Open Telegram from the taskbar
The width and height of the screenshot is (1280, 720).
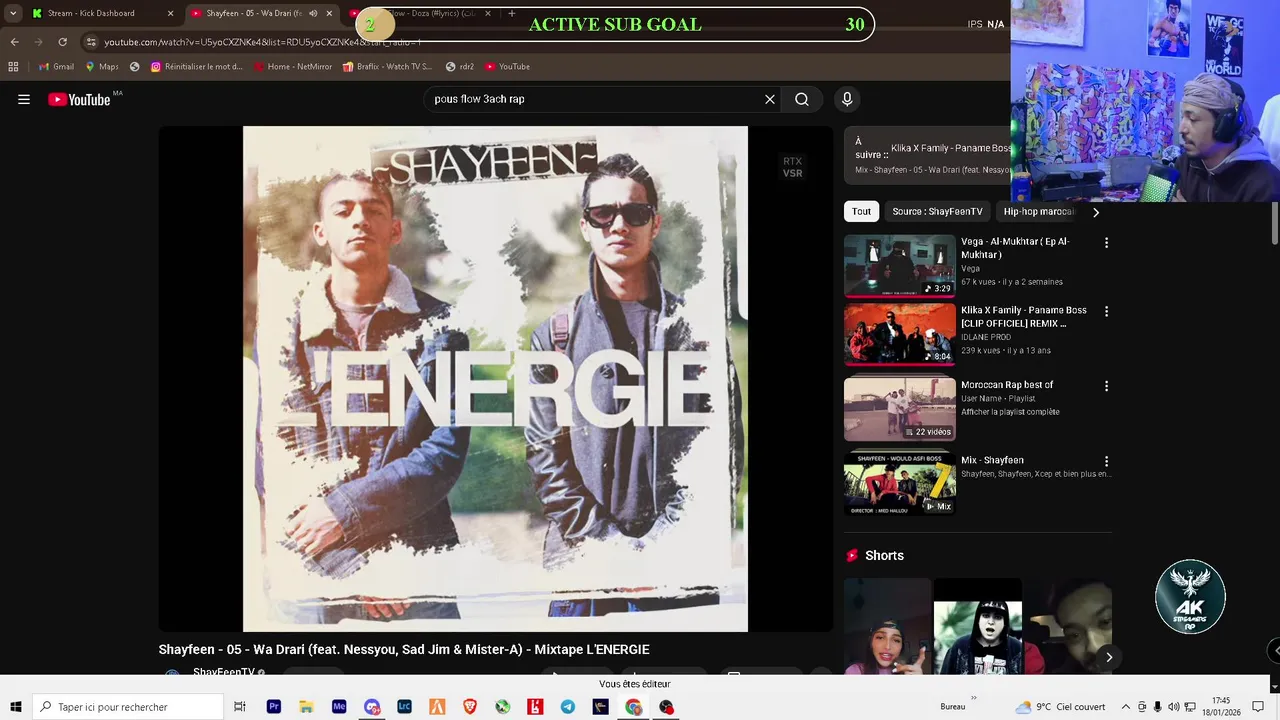point(567,707)
